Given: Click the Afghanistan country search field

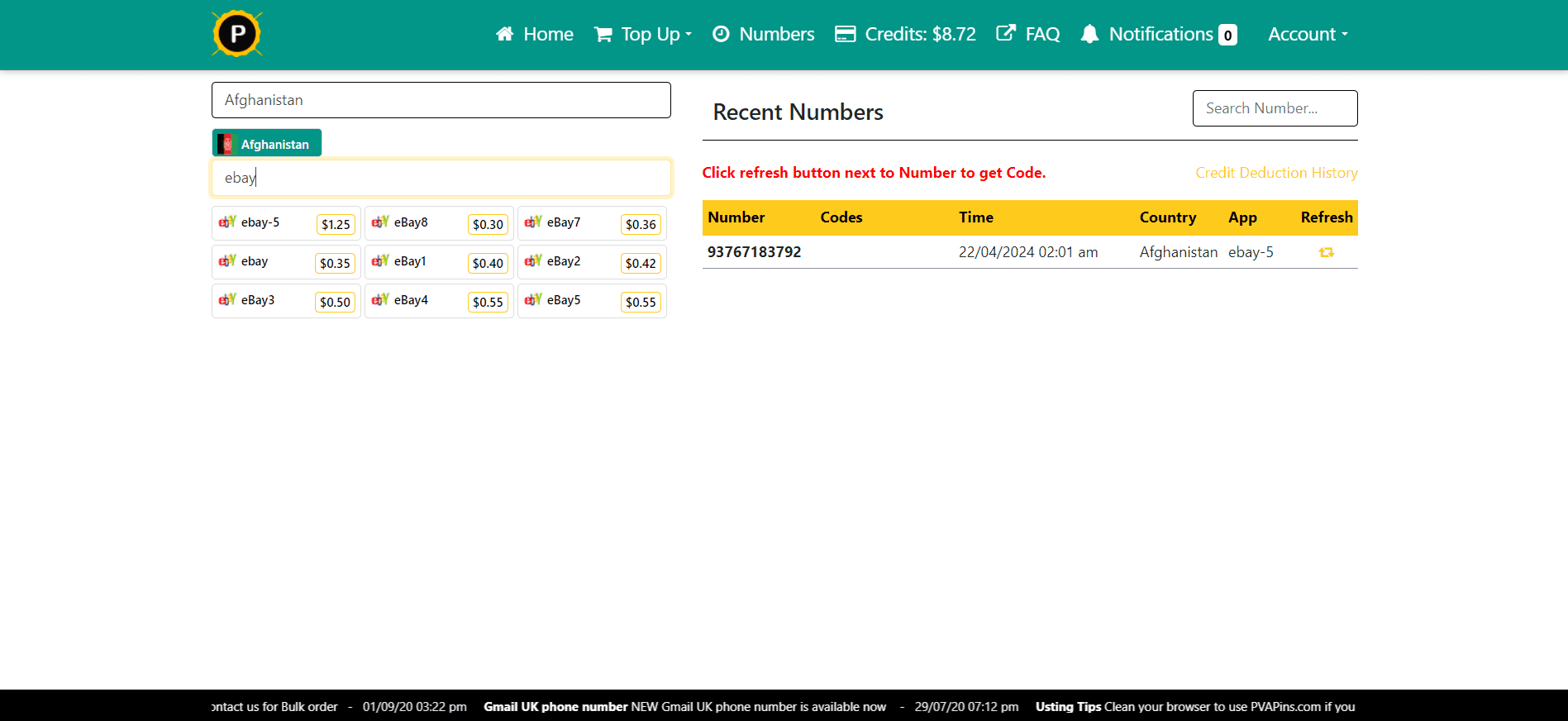Looking at the screenshot, I should tap(441, 100).
